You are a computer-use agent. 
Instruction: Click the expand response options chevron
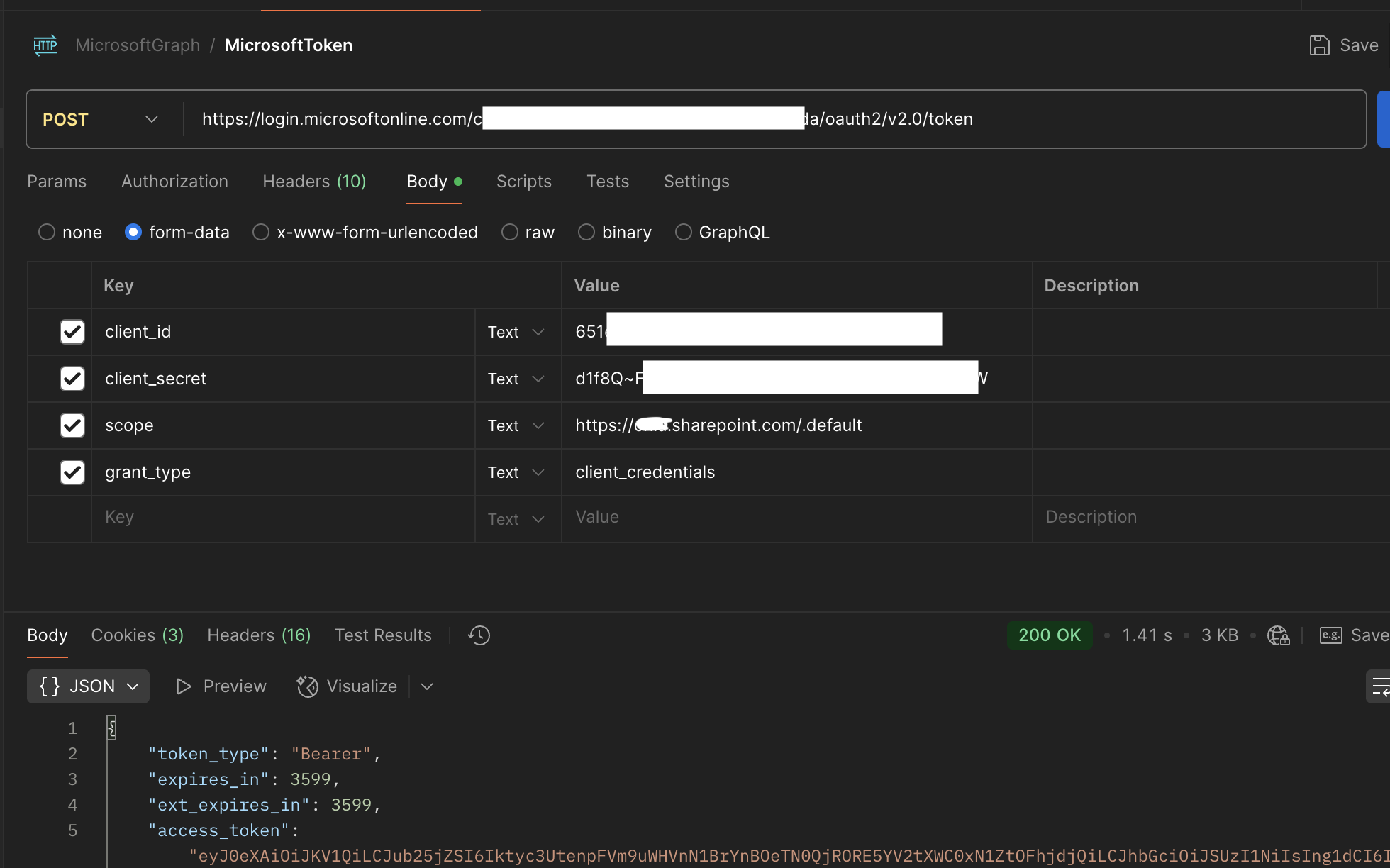click(x=426, y=686)
